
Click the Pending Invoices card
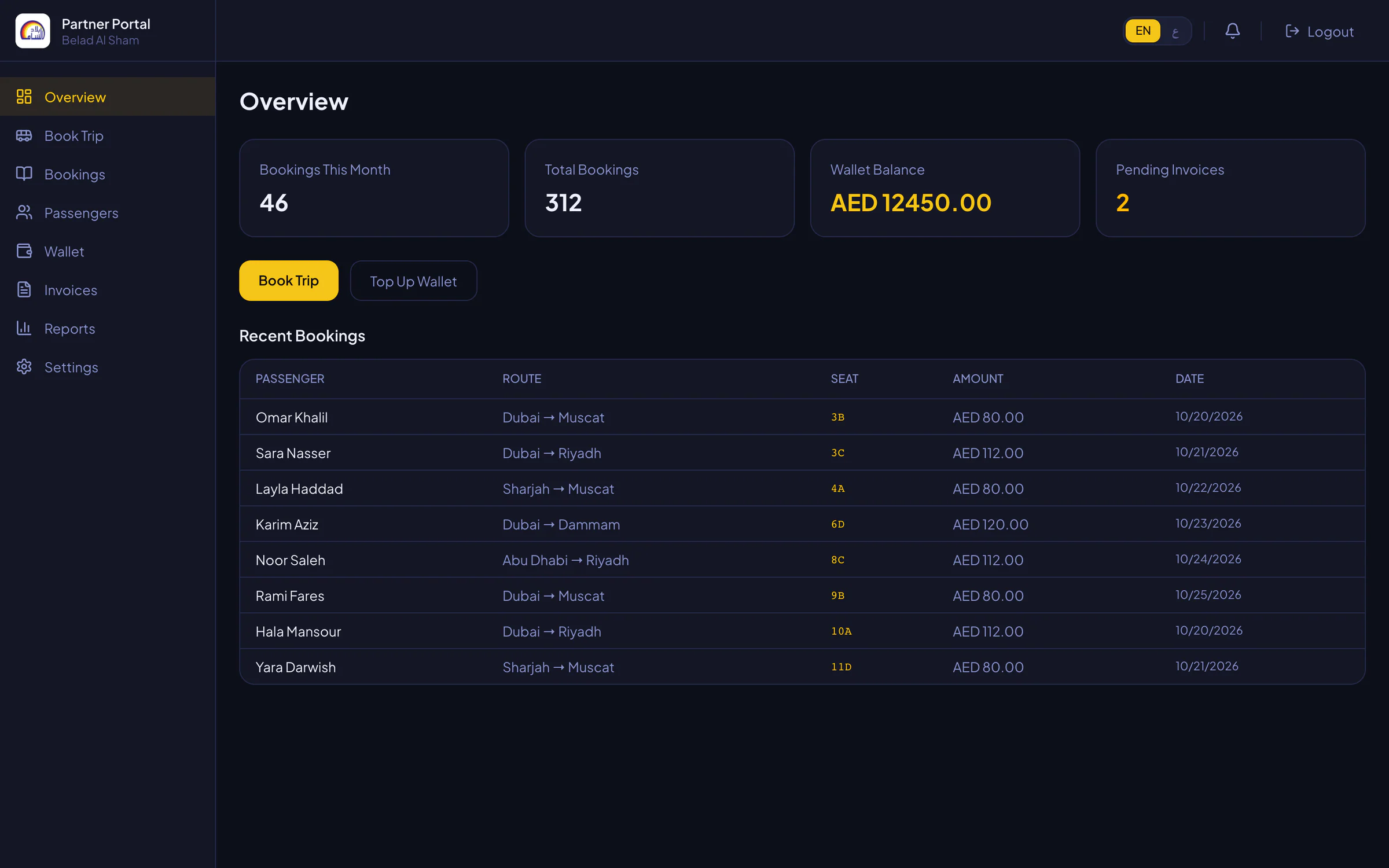(1230, 187)
